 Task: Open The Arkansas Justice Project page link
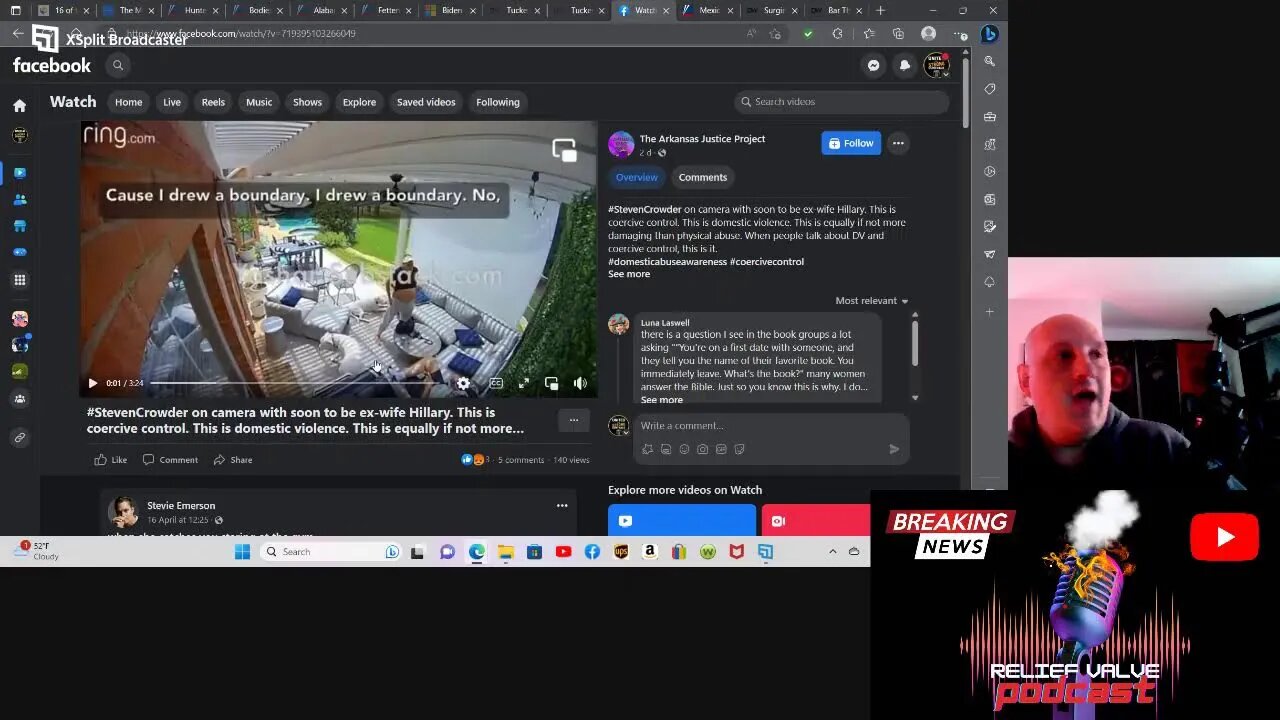702,139
